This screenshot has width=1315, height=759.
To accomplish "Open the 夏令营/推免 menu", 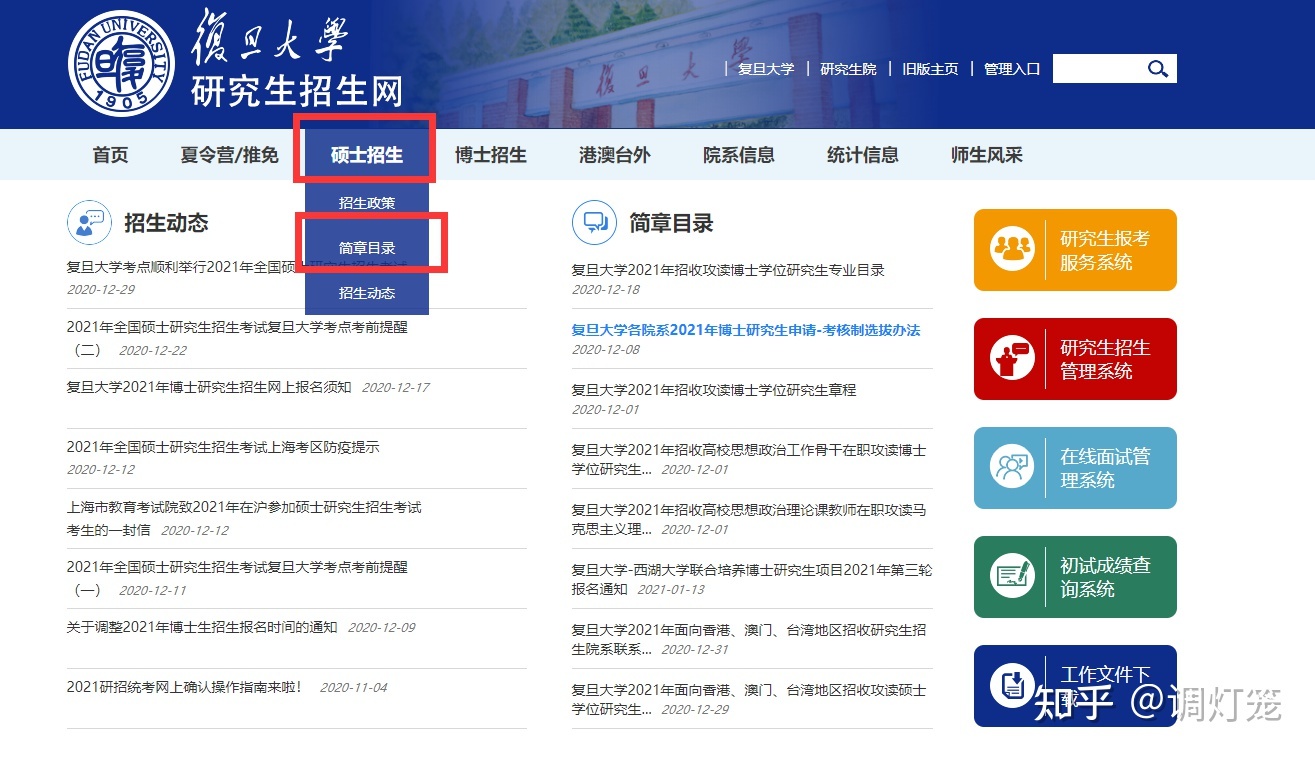I will [229, 155].
